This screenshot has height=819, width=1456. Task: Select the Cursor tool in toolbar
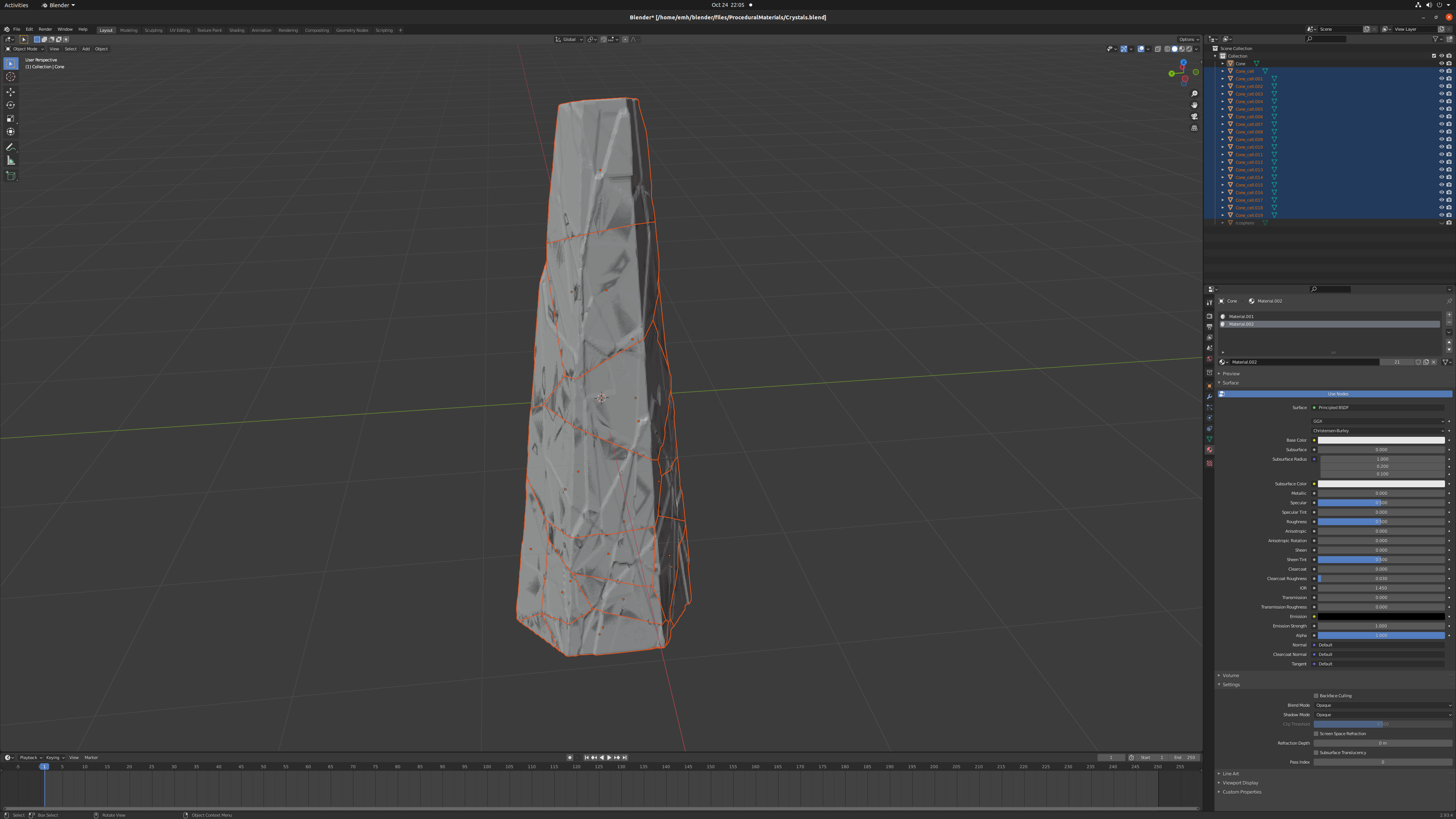[x=11, y=77]
